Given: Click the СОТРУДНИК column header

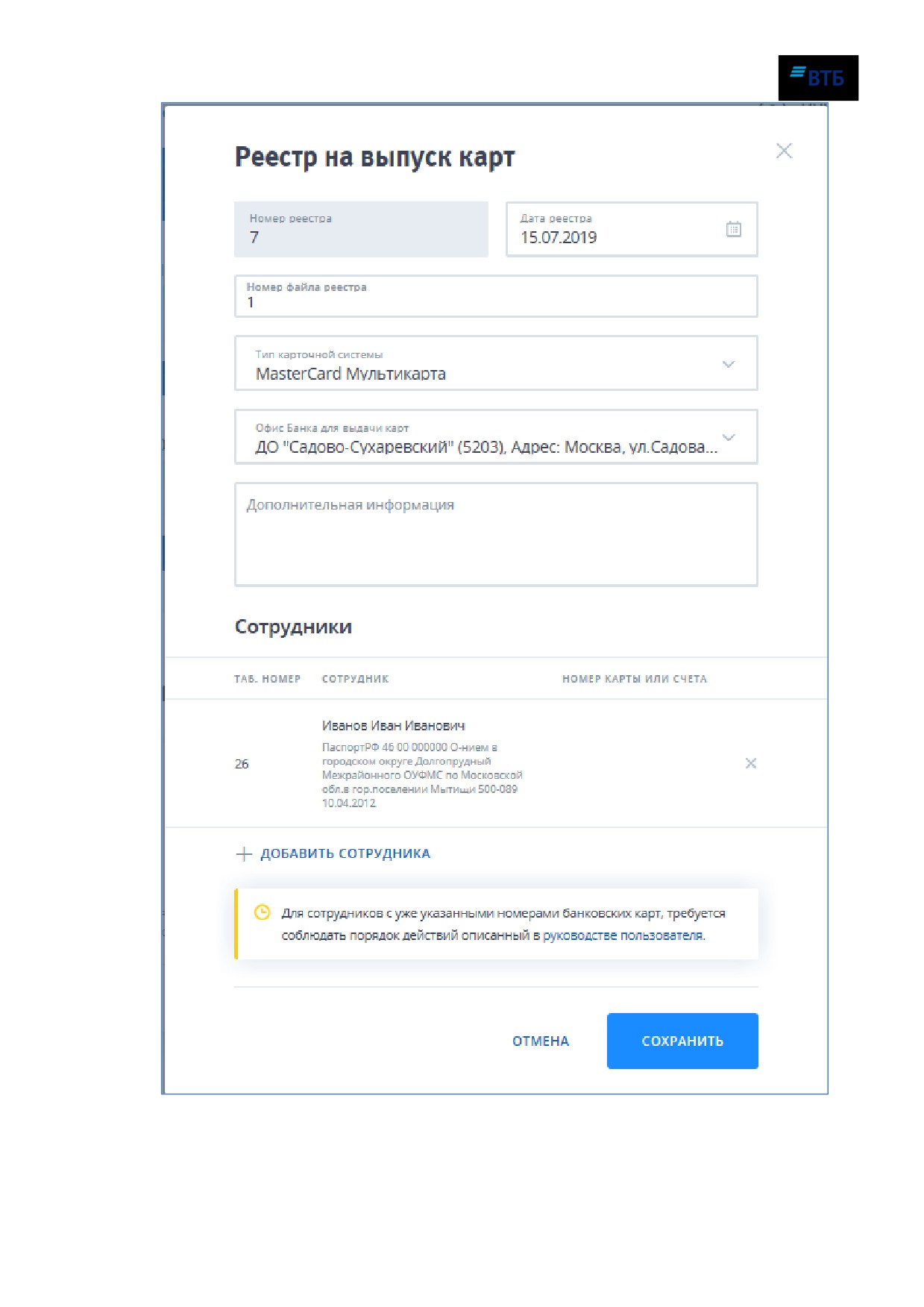Looking at the screenshot, I should (355, 679).
